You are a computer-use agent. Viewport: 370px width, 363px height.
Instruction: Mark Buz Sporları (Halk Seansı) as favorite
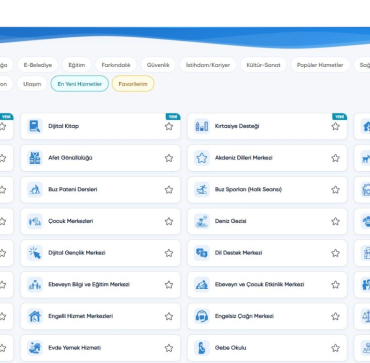[x=336, y=190]
